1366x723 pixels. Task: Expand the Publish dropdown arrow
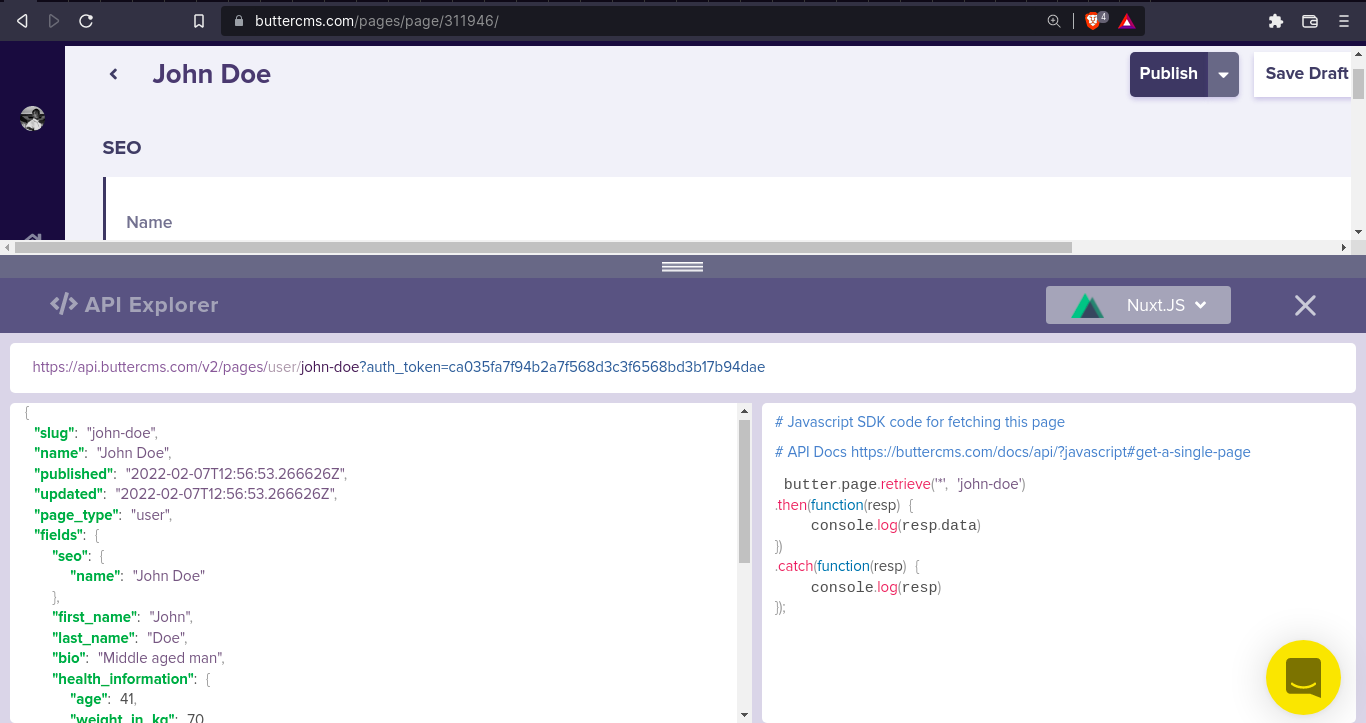pos(1223,75)
